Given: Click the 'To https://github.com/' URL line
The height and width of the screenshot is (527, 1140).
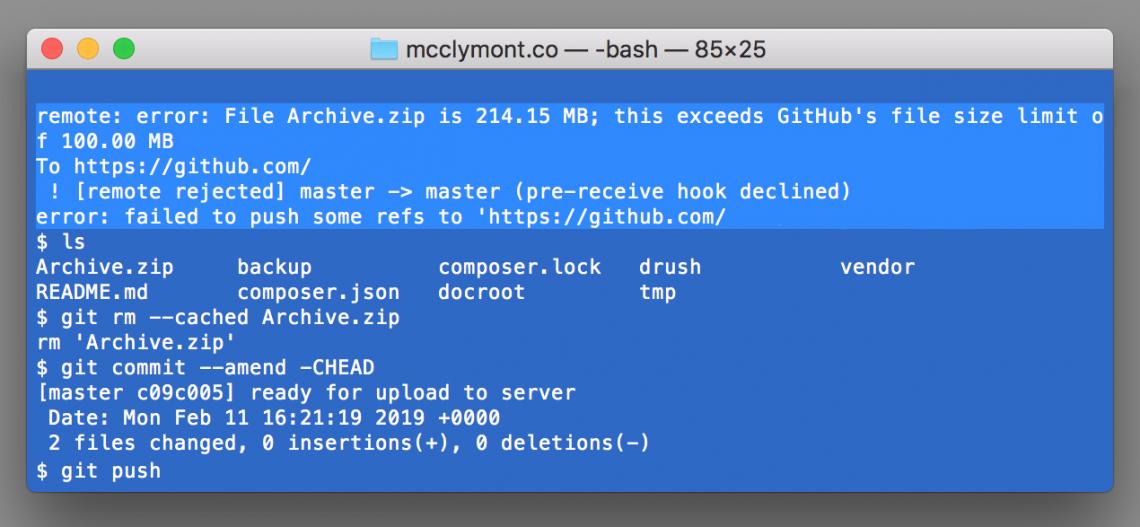Looking at the screenshot, I should [173, 167].
